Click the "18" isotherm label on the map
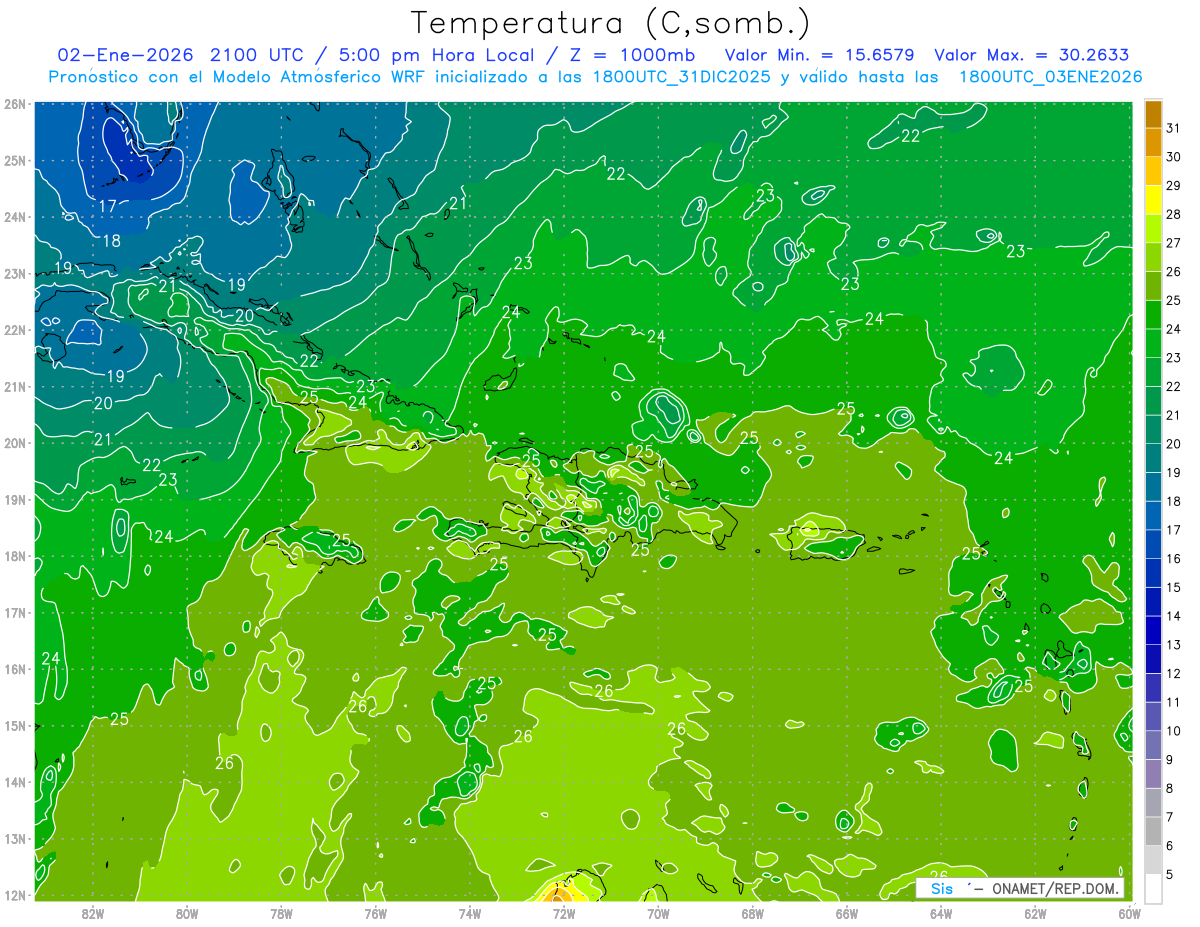1200x927 pixels. click(x=112, y=241)
